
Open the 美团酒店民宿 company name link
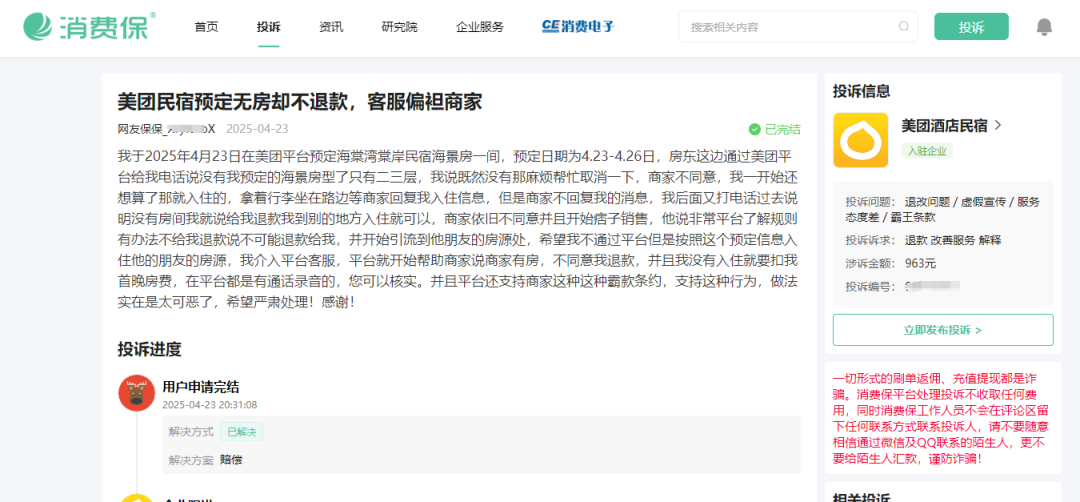click(944, 125)
